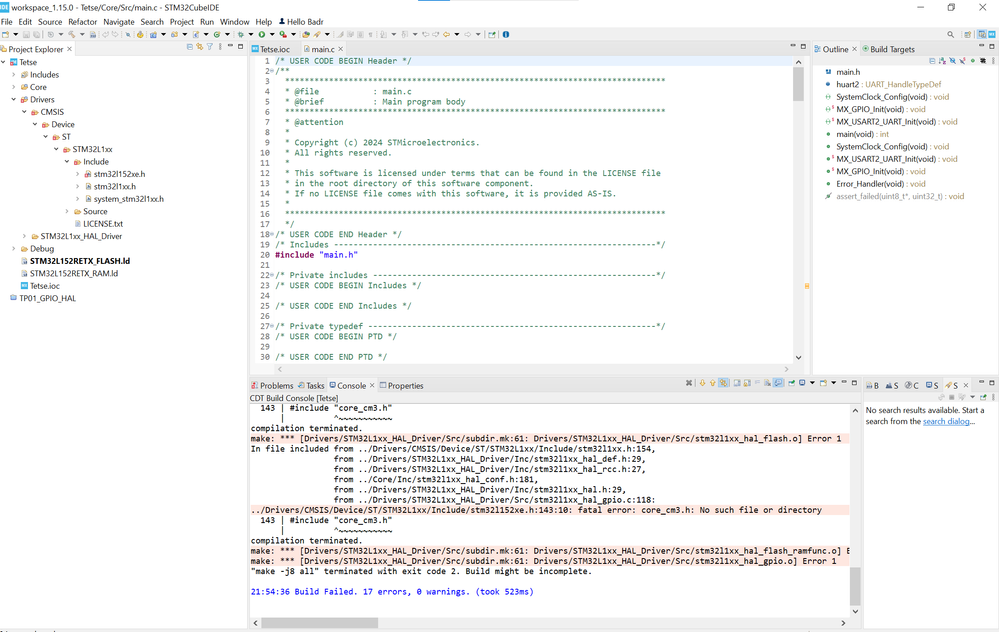Click the Project Explorer filter funnel icon
The image size is (999, 632).
click(209, 48)
